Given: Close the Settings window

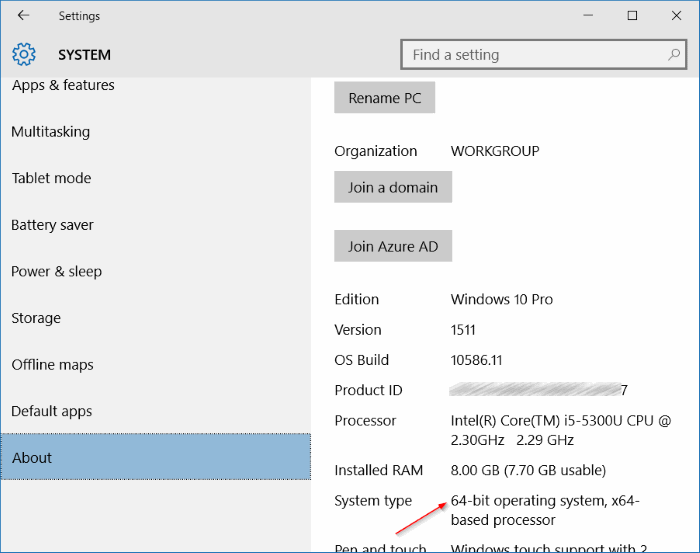Looking at the screenshot, I should coord(677,16).
